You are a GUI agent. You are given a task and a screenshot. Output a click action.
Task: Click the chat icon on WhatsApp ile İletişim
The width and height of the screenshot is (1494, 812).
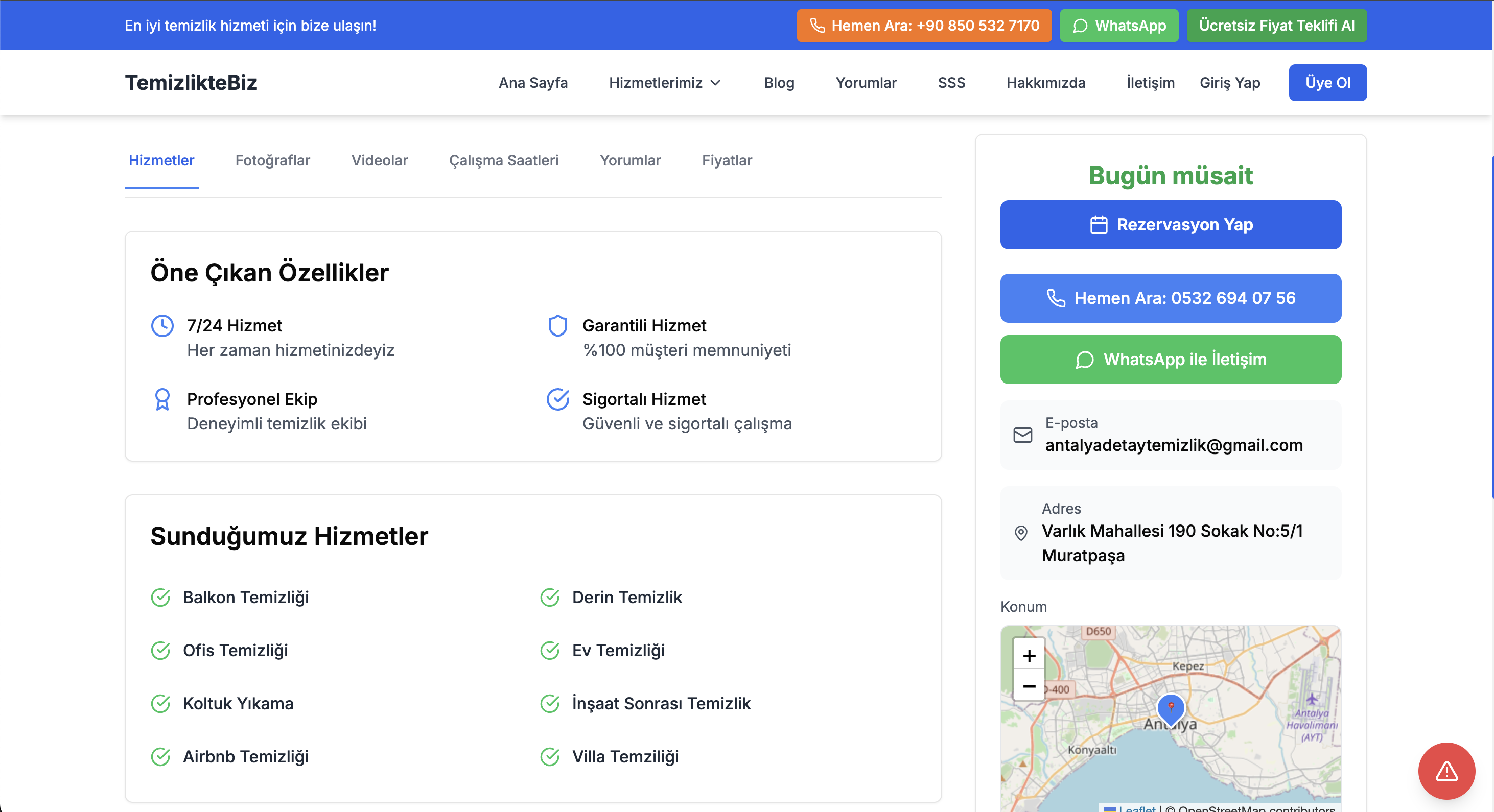tap(1085, 360)
